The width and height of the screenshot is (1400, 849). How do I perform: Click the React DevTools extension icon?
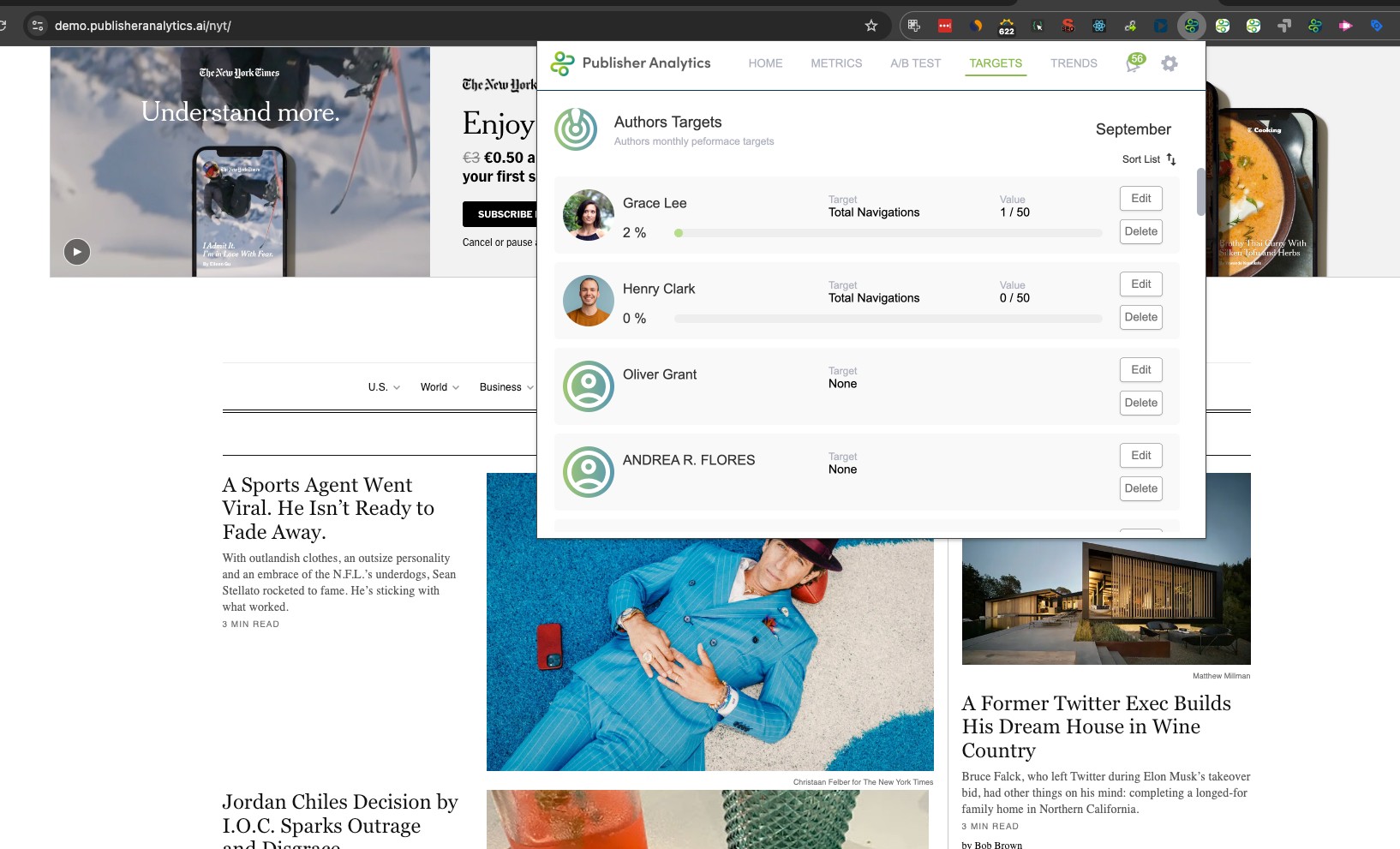1099,26
